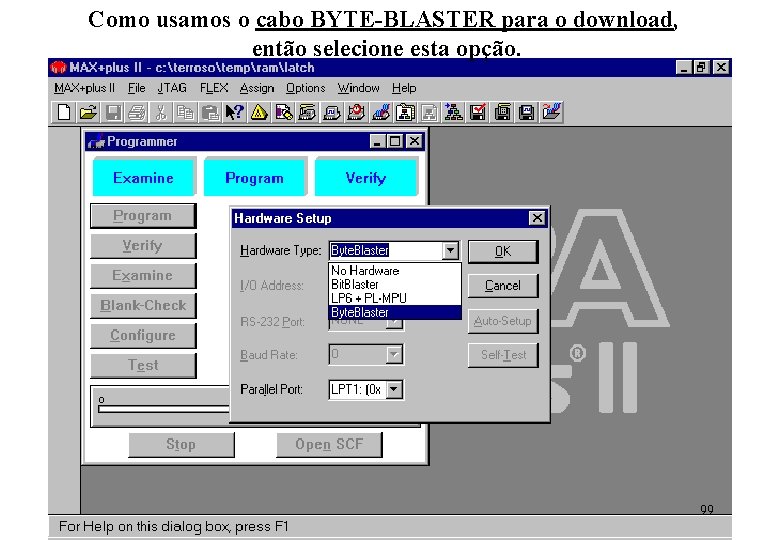
Task: Select BitBlaster in the hardware list
Action: (395, 284)
